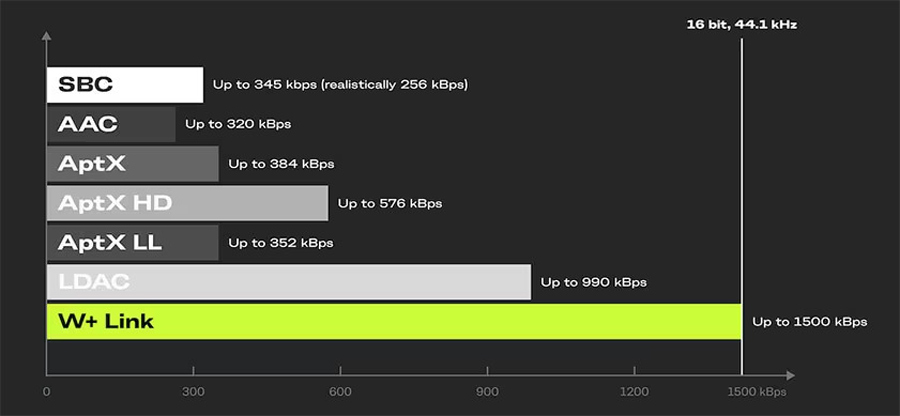Select the LDAC bar
The image size is (900, 416).
[x=289, y=282]
